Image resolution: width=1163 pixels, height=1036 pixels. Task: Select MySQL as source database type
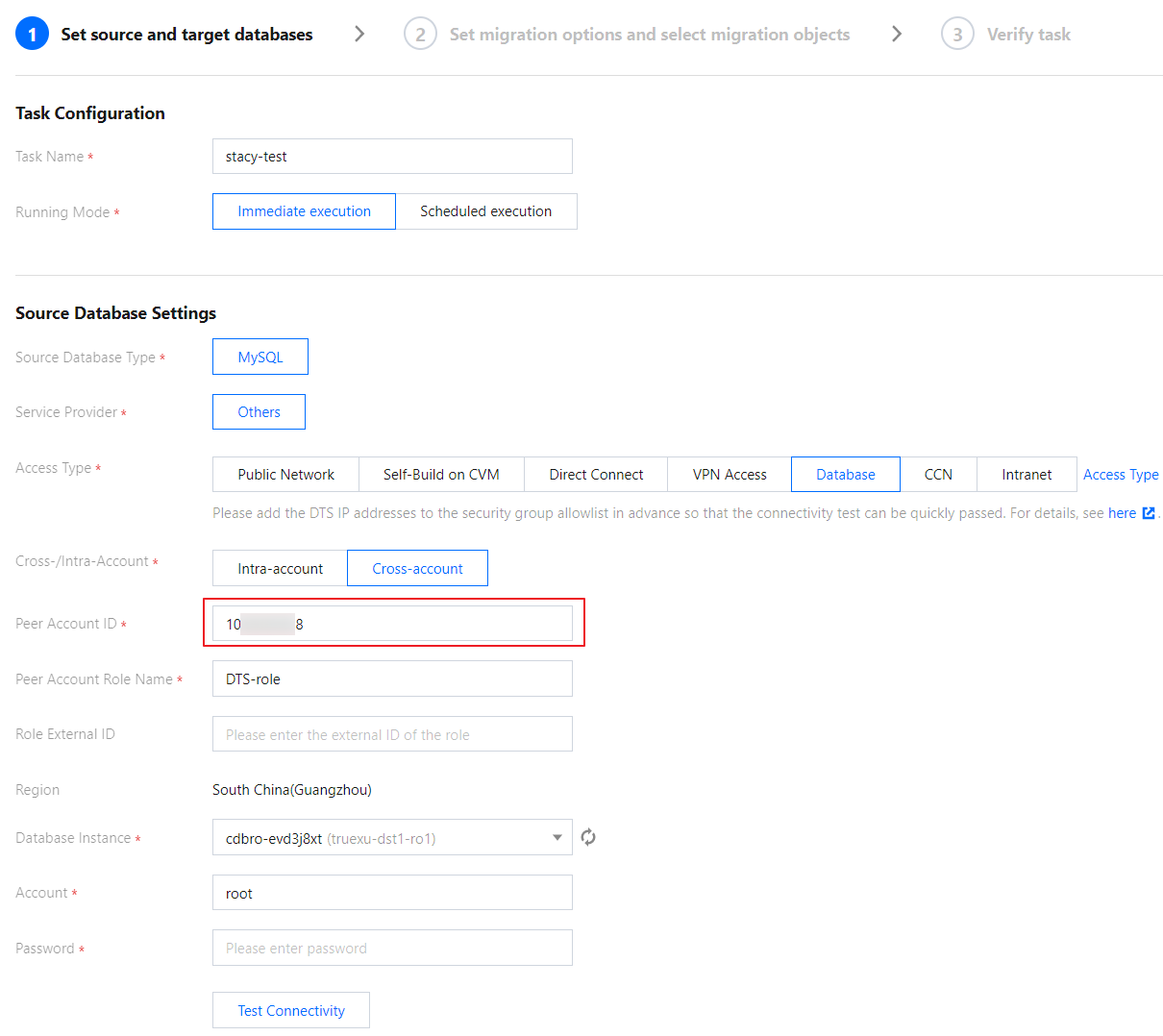click(x=260, y=357)
